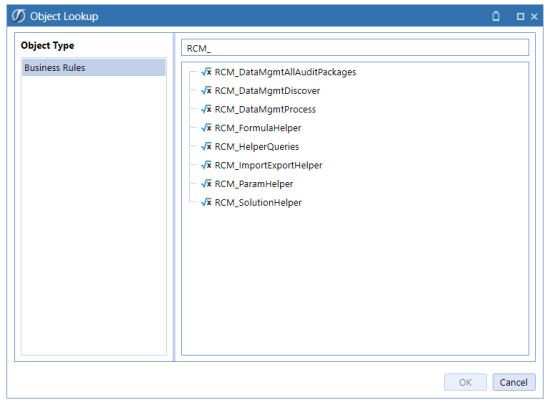This screenshot has height=405, width=550.
Task: Click the RCM_SolutionHelper rule icon
Action: [206, 202]
